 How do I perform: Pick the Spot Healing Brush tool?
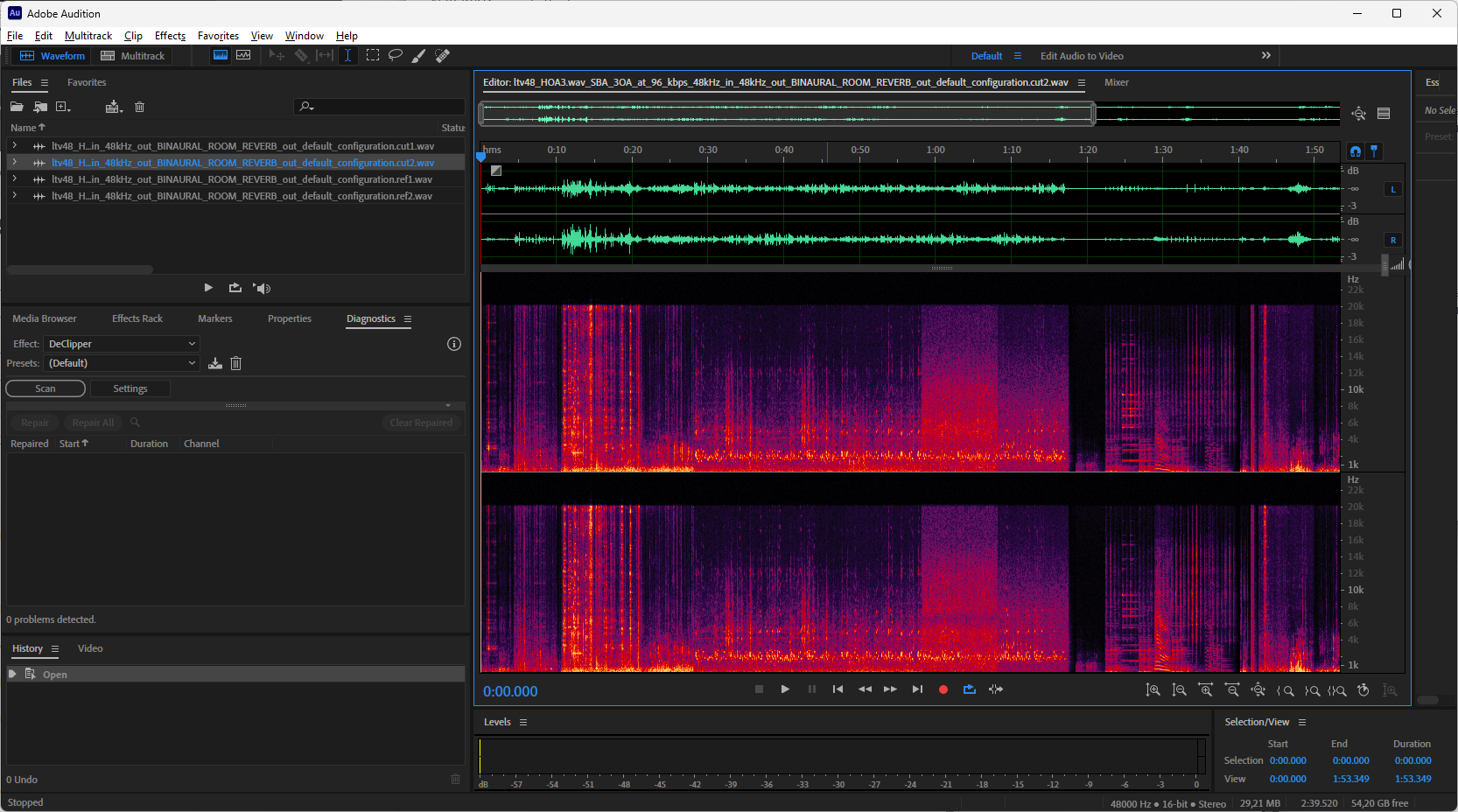tap(443, 55)
